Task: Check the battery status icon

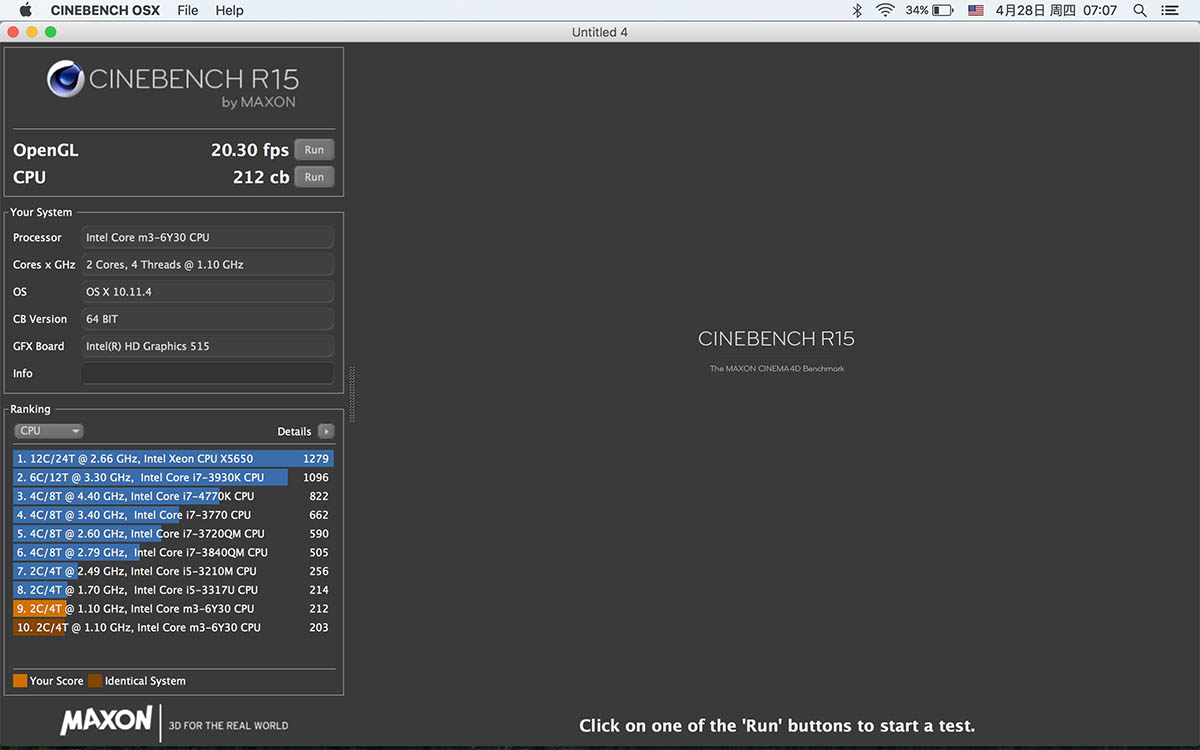Action: (x=944, y=10)
